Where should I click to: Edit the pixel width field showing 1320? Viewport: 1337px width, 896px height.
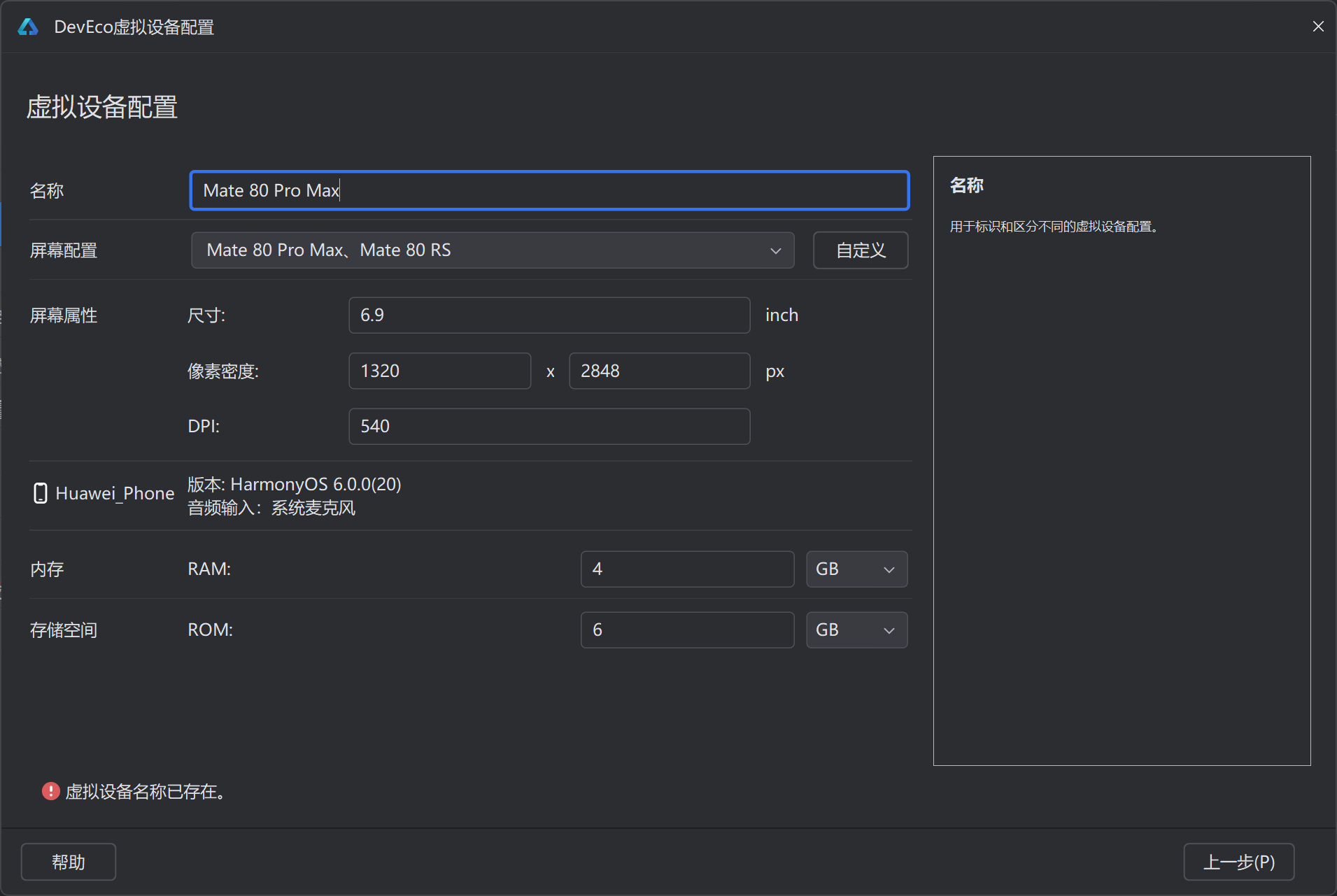[439, 371]
